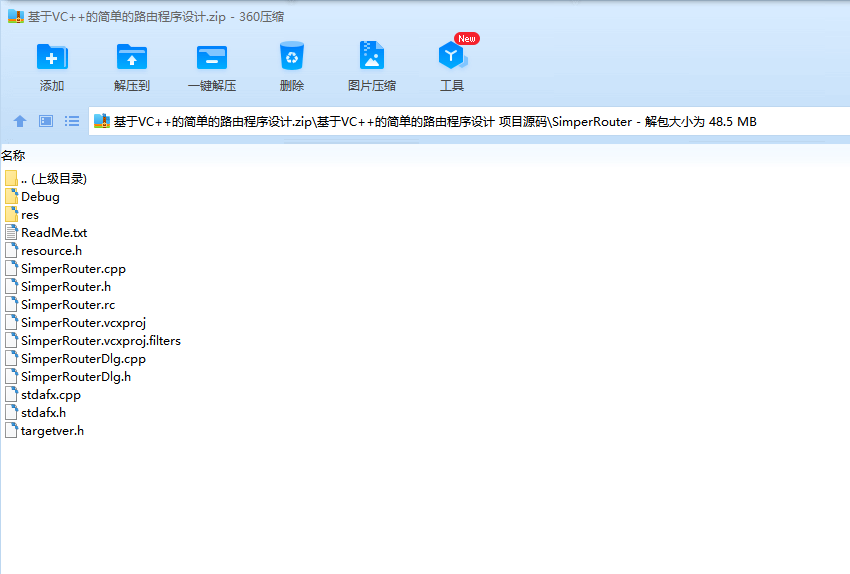The width and height of the screenshot is (850, 574).
Task: Select the SimperRouterDlg.h file name
Action: (x=76, y=377)
